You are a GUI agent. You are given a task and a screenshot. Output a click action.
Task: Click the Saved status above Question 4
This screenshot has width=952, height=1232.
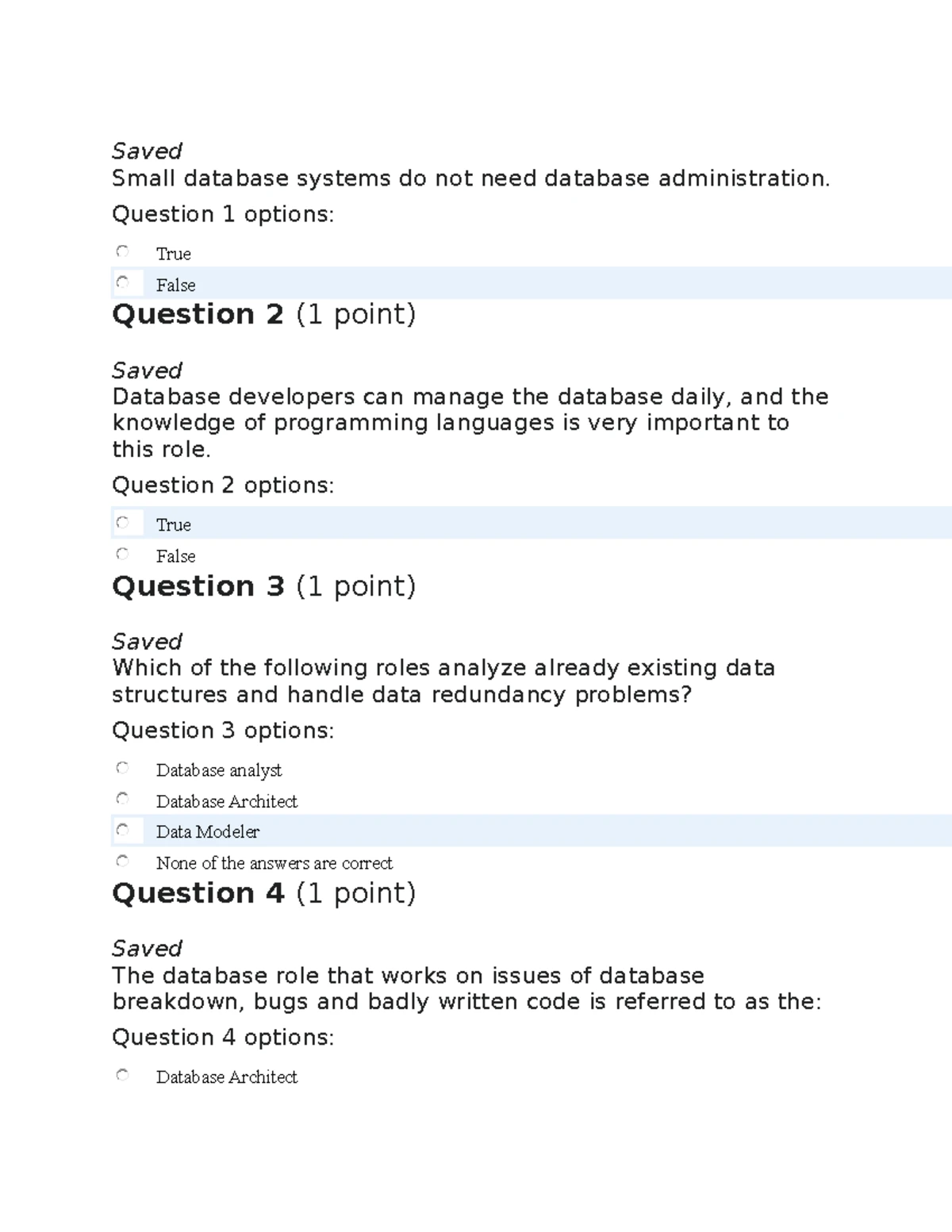click(x=147, y=948)
